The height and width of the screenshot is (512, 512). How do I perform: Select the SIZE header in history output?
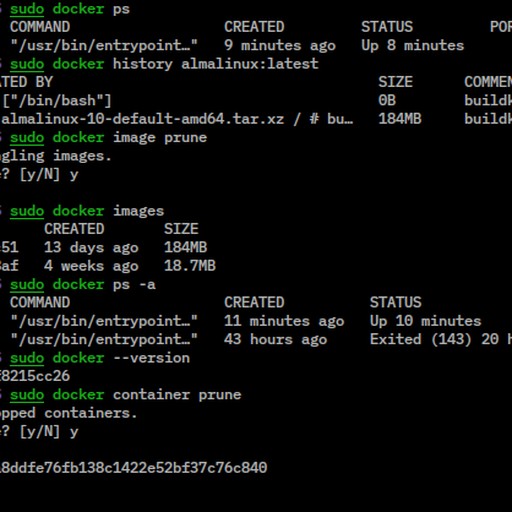click(x=396, y=82)
